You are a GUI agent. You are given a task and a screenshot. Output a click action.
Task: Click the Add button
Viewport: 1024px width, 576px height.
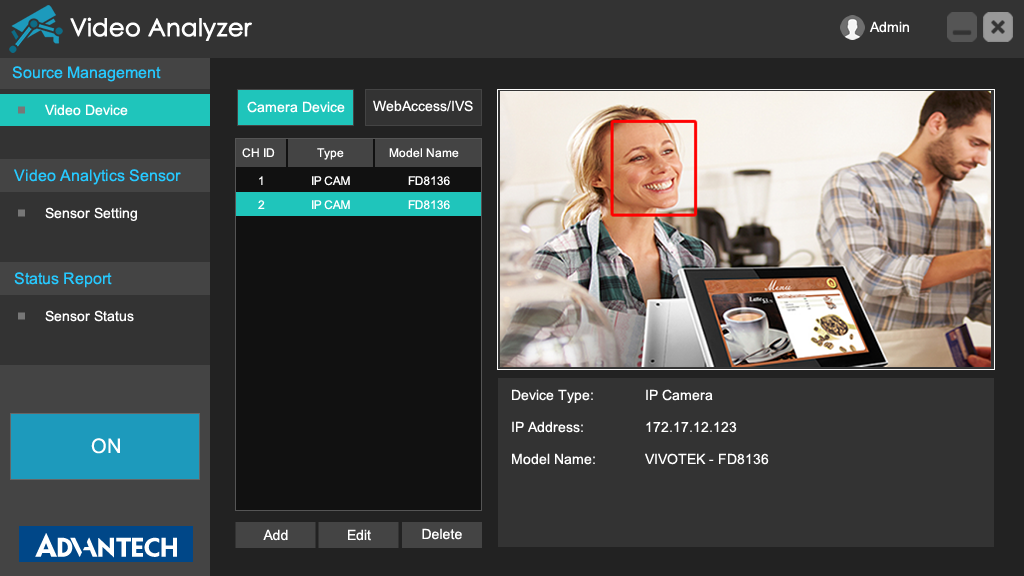pos(276,535)
